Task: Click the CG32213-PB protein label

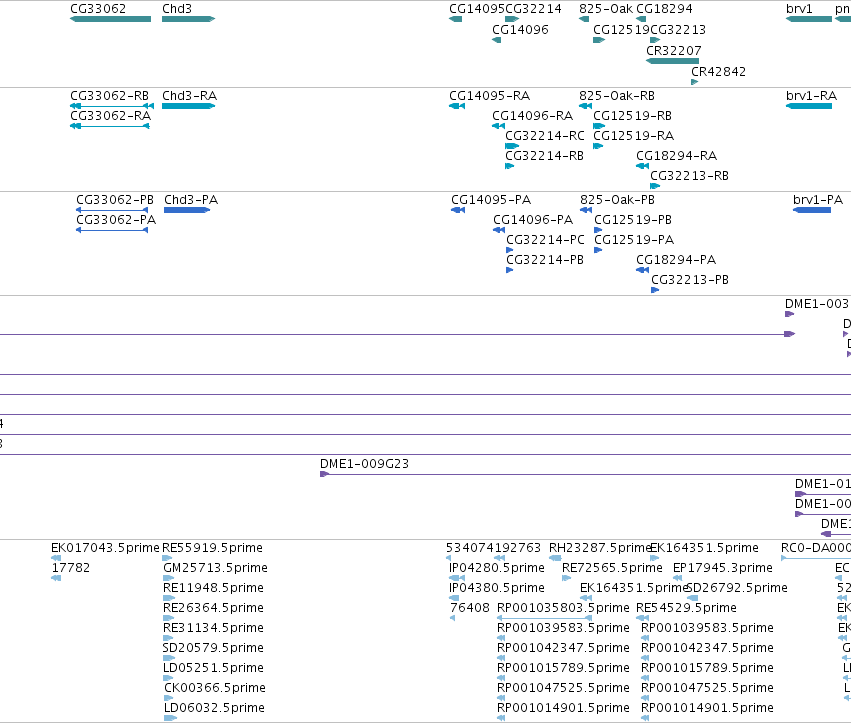Action: (x=690, y=280)
